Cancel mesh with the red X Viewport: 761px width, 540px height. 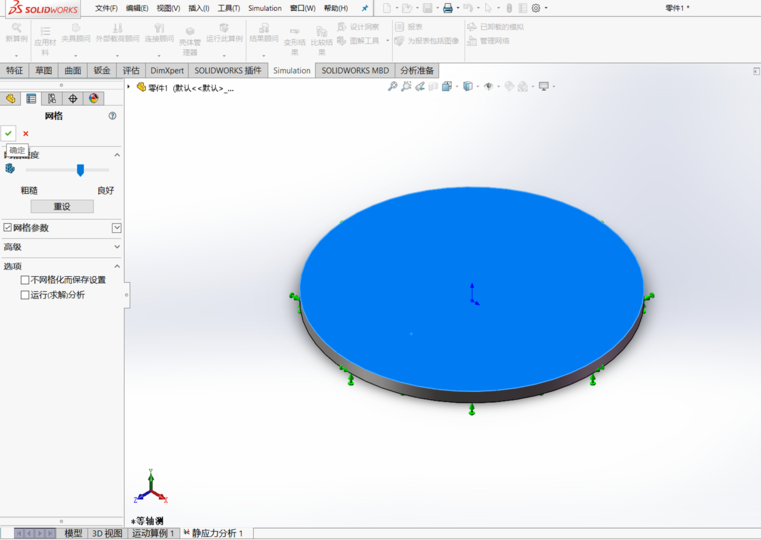click(x=26, y=133)
